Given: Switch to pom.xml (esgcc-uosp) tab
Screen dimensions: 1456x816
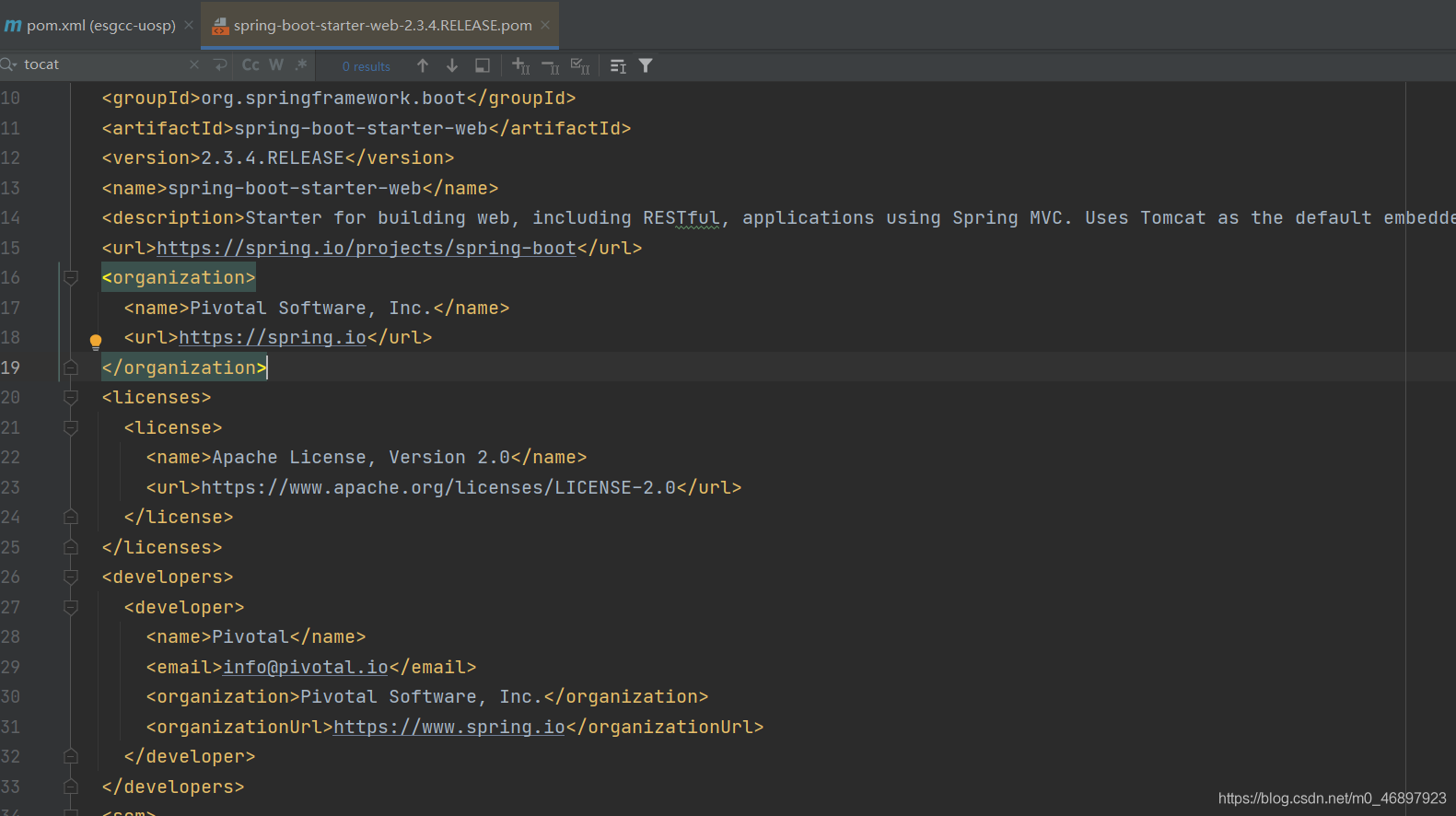Looking at the screenshot, I should tap(99, 26).
